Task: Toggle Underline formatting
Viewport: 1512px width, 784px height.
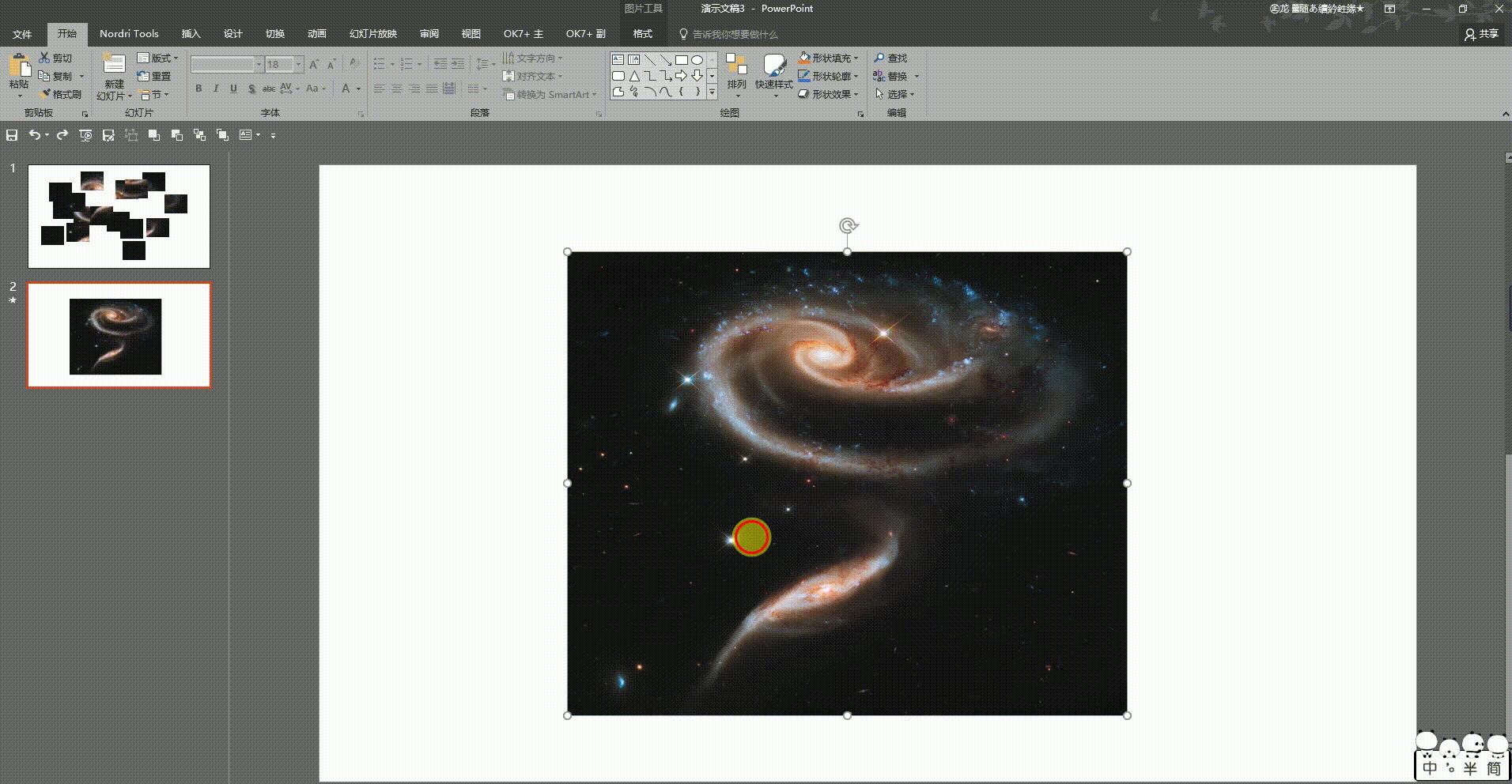Action: tap(233, 89)
